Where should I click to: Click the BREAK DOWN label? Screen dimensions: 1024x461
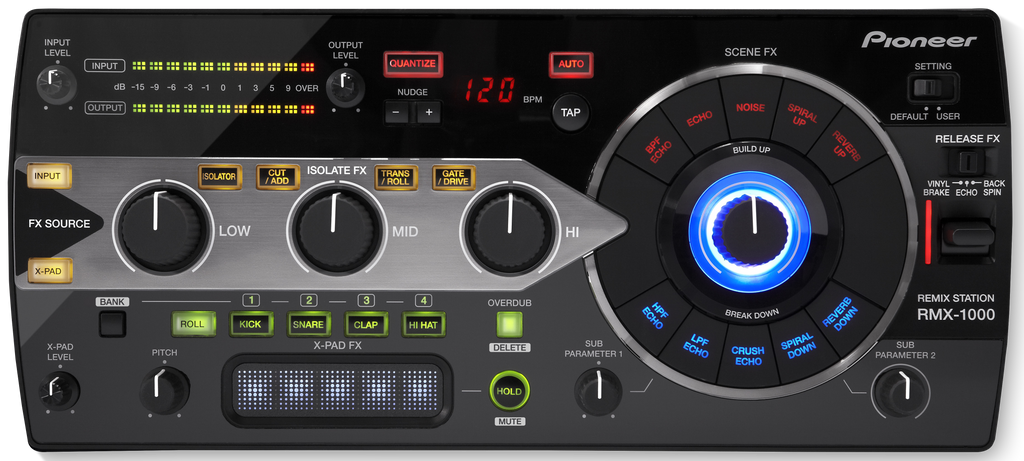tap(752, 313)
